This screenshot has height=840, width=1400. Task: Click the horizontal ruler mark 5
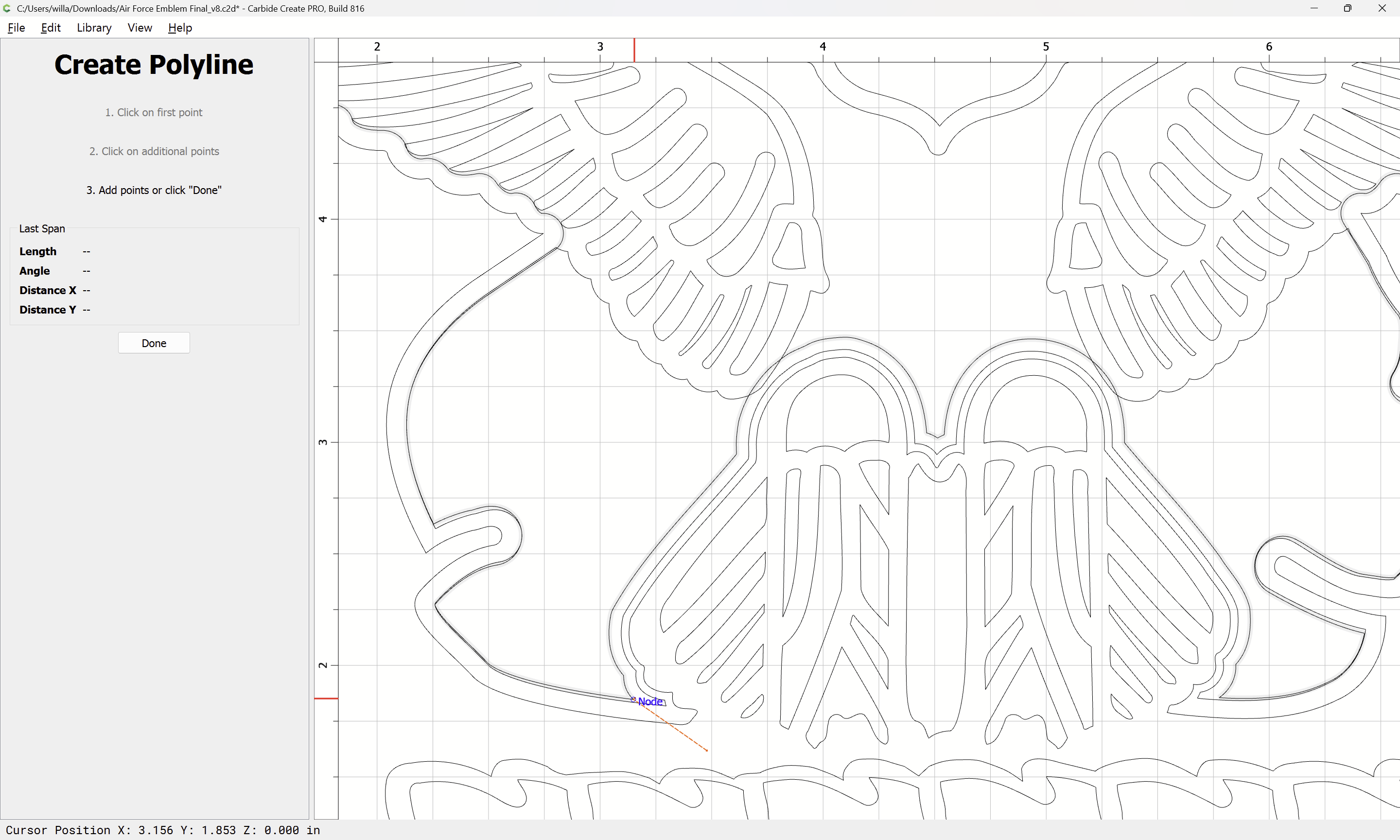click(x=1046, y=46)
